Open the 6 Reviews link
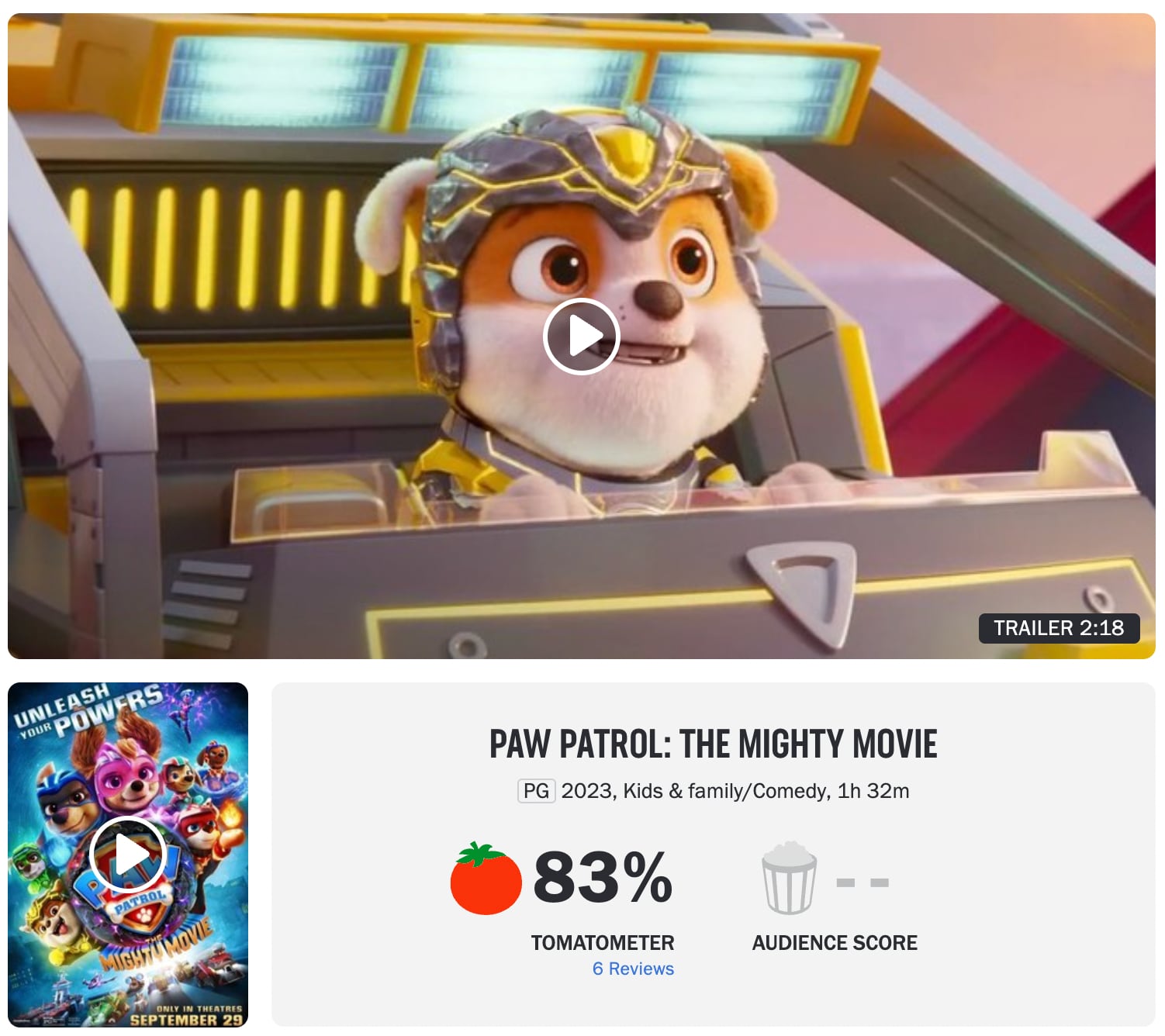 click(633, 969)
